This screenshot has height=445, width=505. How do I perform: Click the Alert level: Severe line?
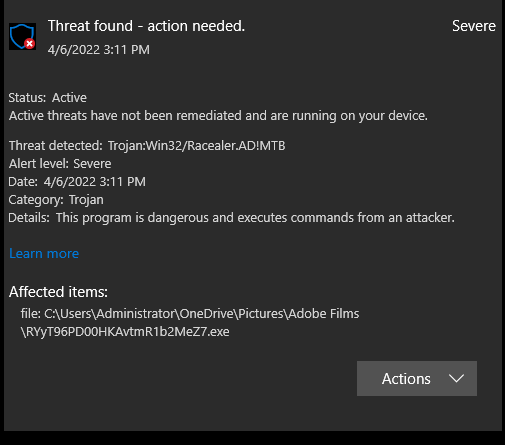pos(60,164)
